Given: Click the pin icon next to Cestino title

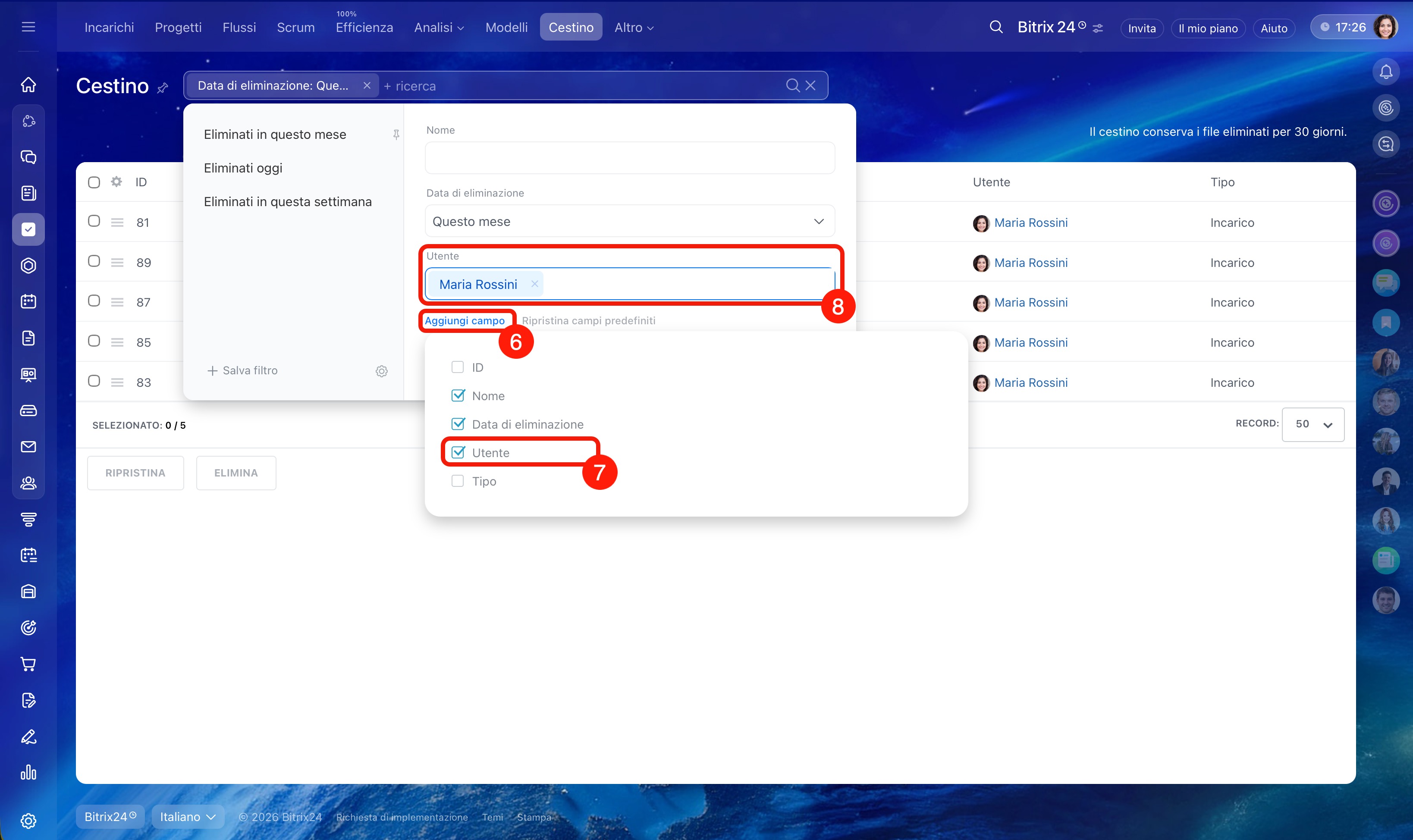Looking at the screenshot, I should 163,88.
